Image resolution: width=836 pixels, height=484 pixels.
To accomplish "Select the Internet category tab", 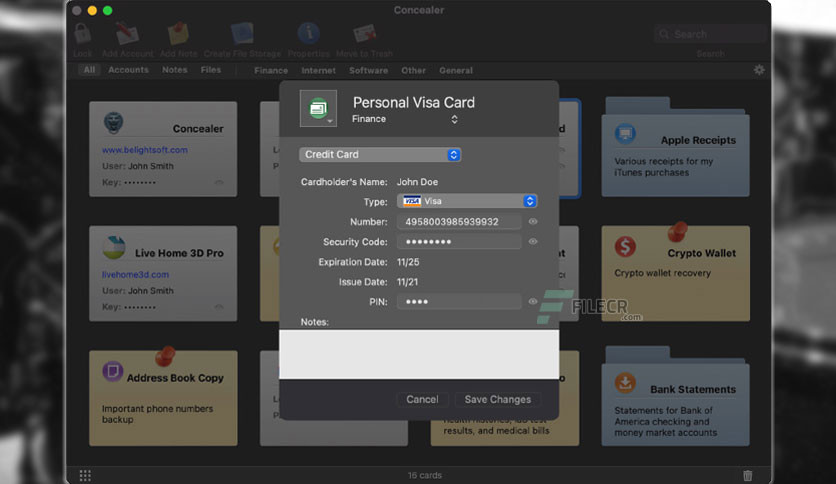I will coord(318,70).
